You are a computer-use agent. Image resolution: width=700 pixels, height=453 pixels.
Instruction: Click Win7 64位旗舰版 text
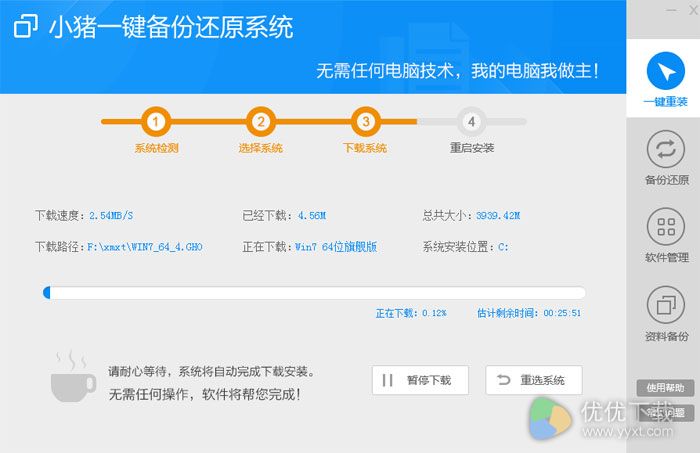pyautogui.click(x=336, y=247)
